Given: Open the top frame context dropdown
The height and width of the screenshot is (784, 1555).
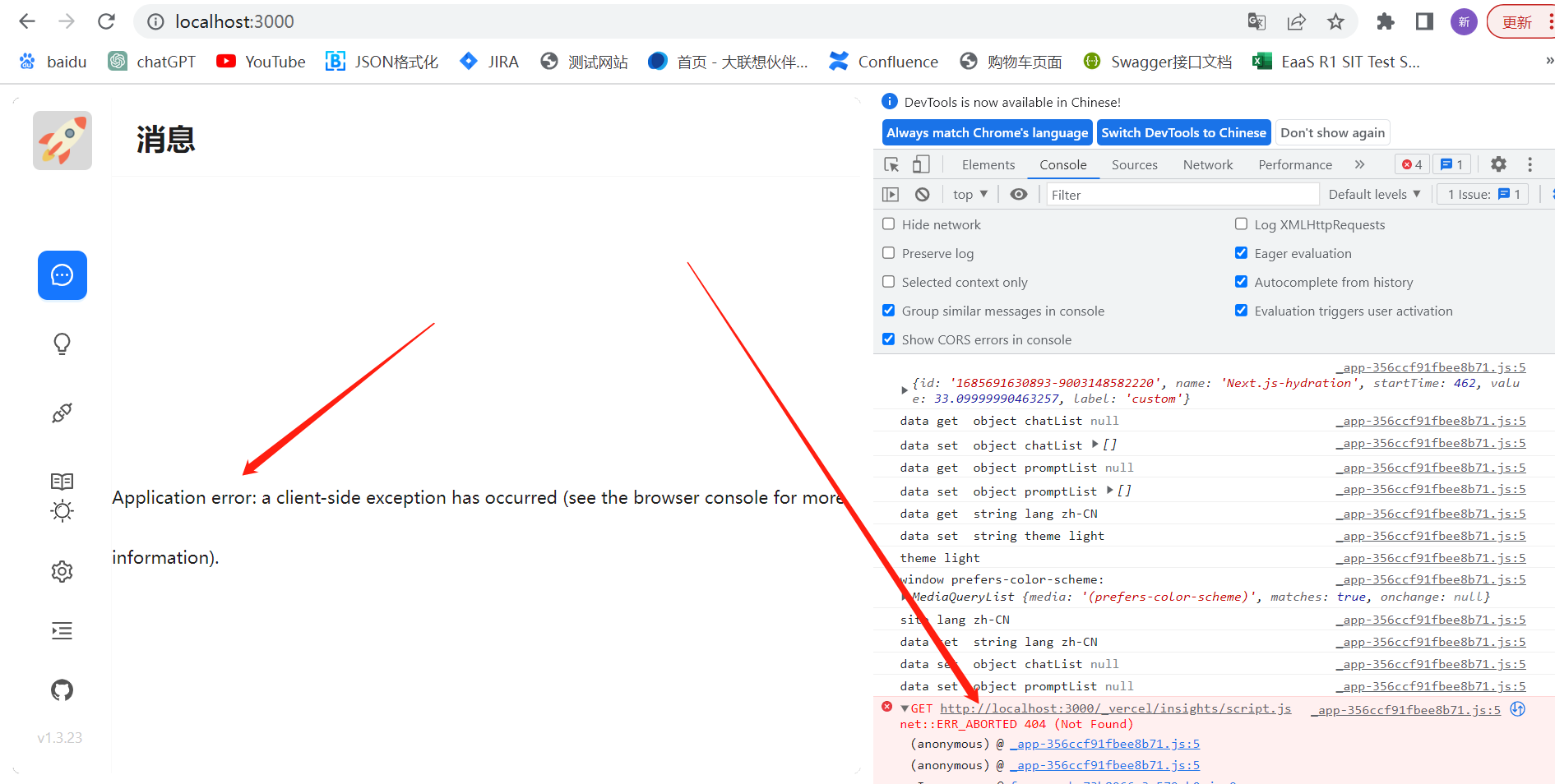Looking at the screenshot, I should (x=969, y=194).
